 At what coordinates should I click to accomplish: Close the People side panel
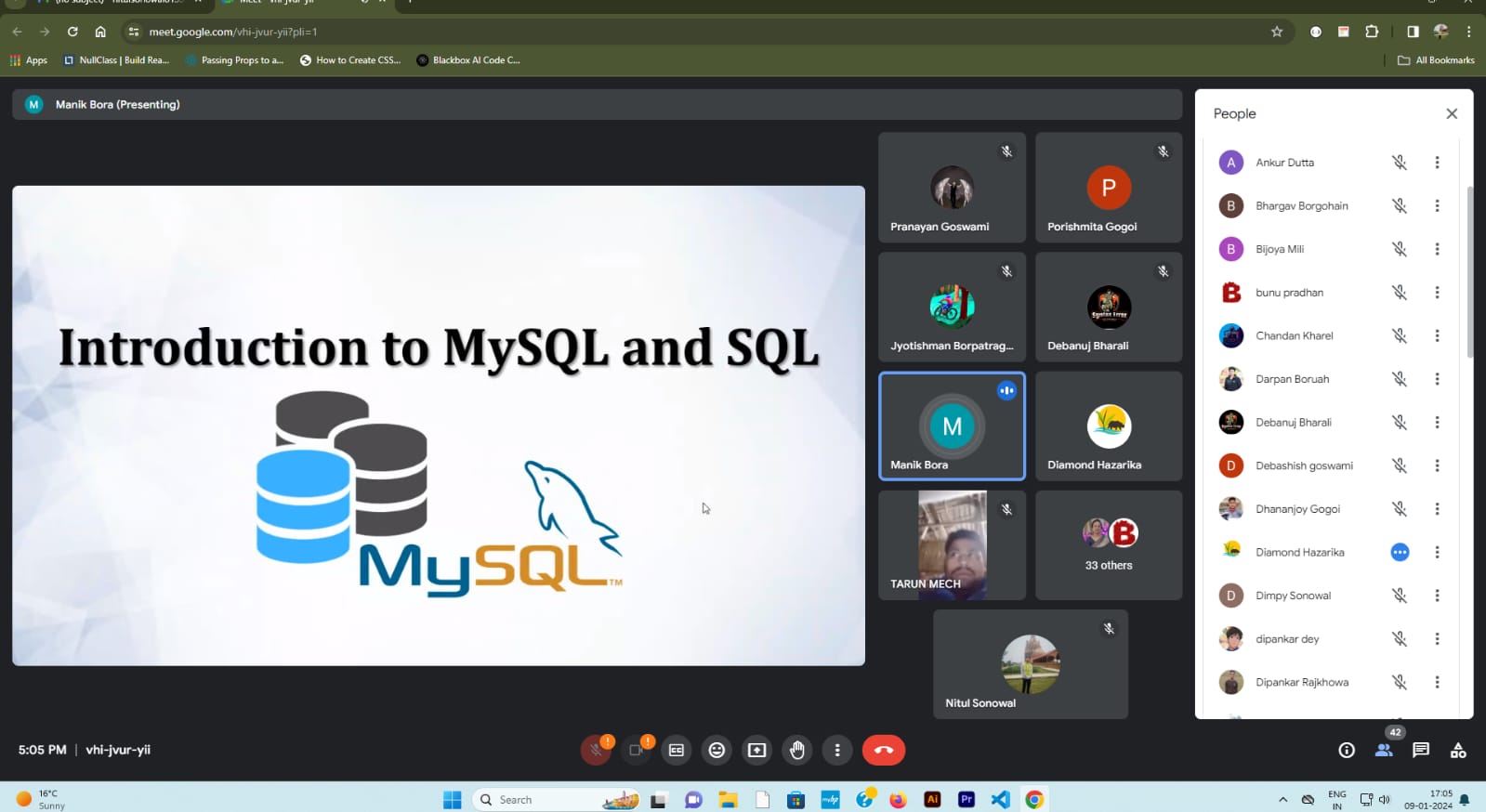(1452, 113)
